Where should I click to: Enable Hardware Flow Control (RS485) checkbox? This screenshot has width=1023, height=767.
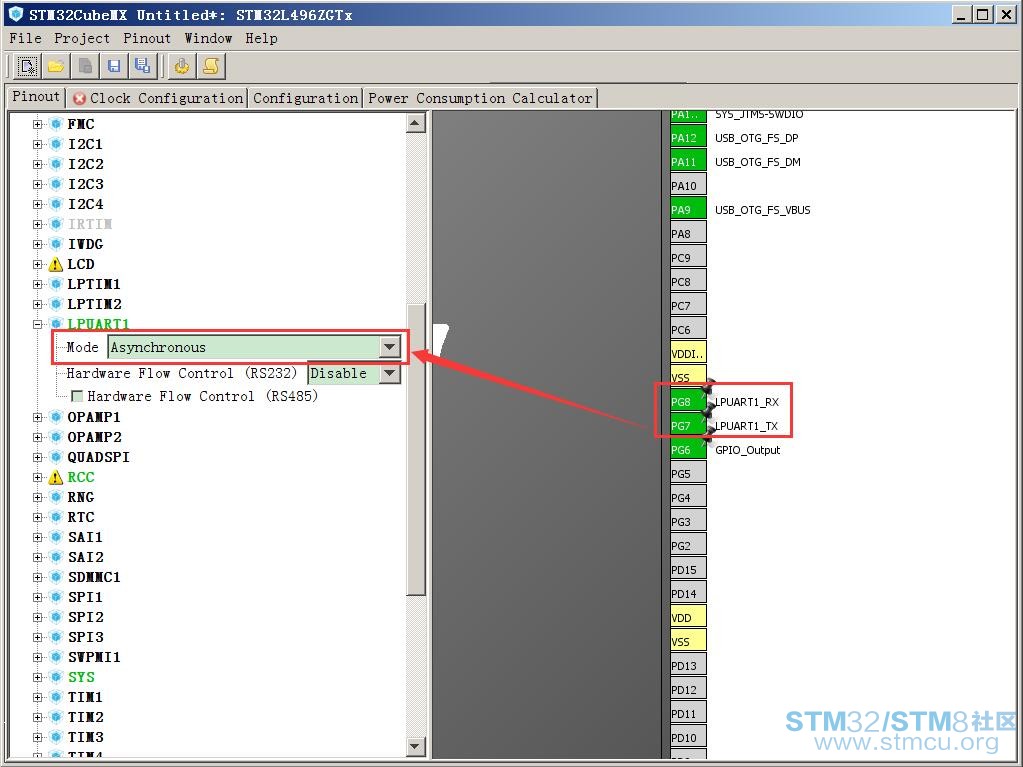tap(77, 396)
